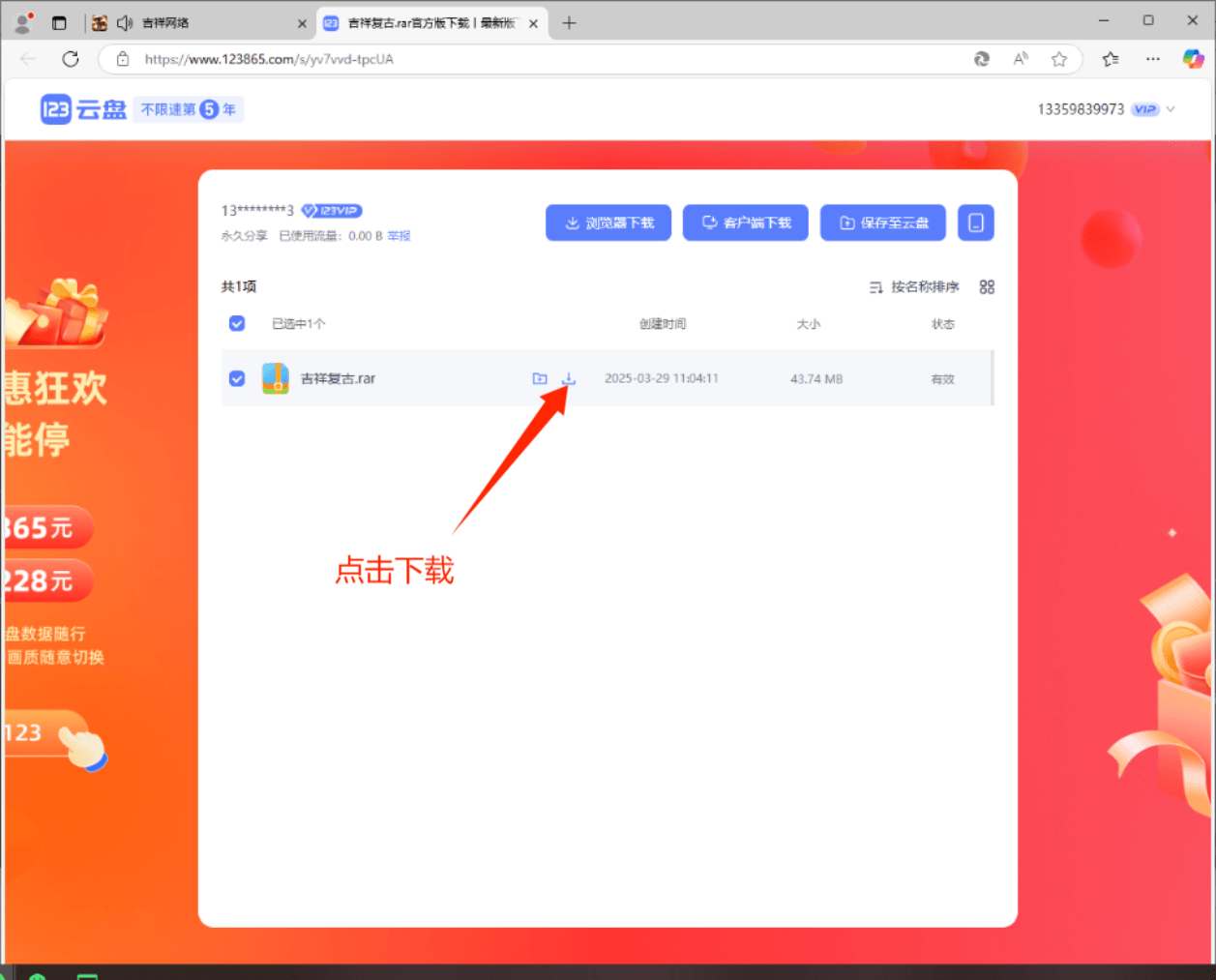
Task: Download 吉祥复古.rar via row download icon
Action: click(569, 378)
